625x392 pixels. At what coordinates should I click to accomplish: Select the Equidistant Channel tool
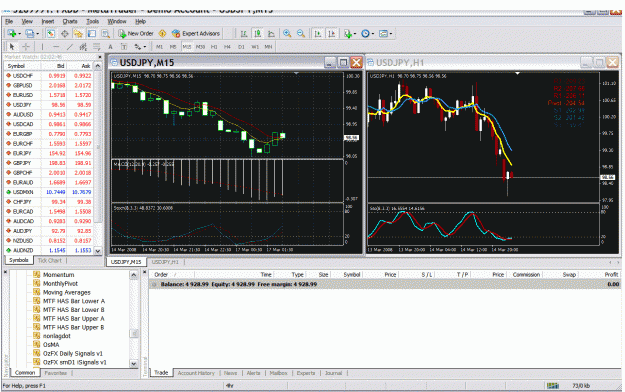[83, 47]
